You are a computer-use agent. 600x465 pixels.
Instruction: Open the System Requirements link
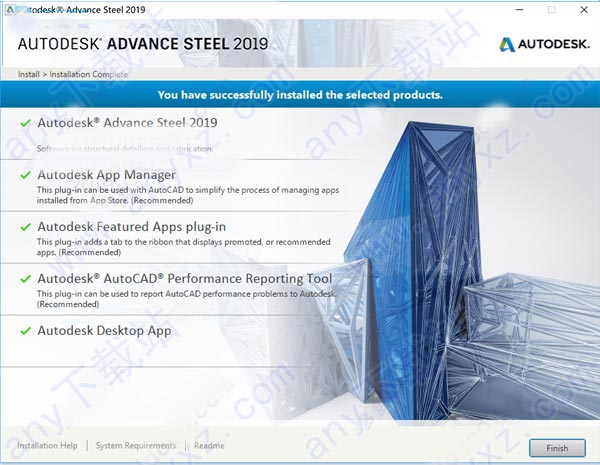tap(136, 445)
